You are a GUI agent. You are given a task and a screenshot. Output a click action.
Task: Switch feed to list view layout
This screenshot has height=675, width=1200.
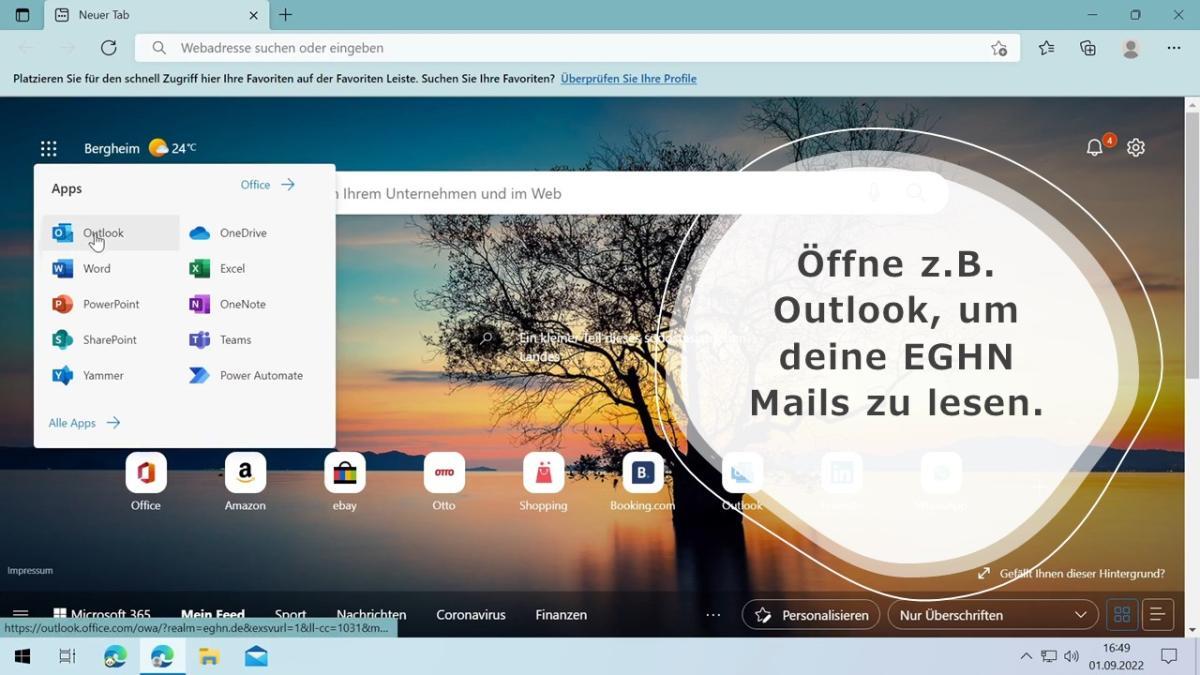click(x=1157, y=615)
